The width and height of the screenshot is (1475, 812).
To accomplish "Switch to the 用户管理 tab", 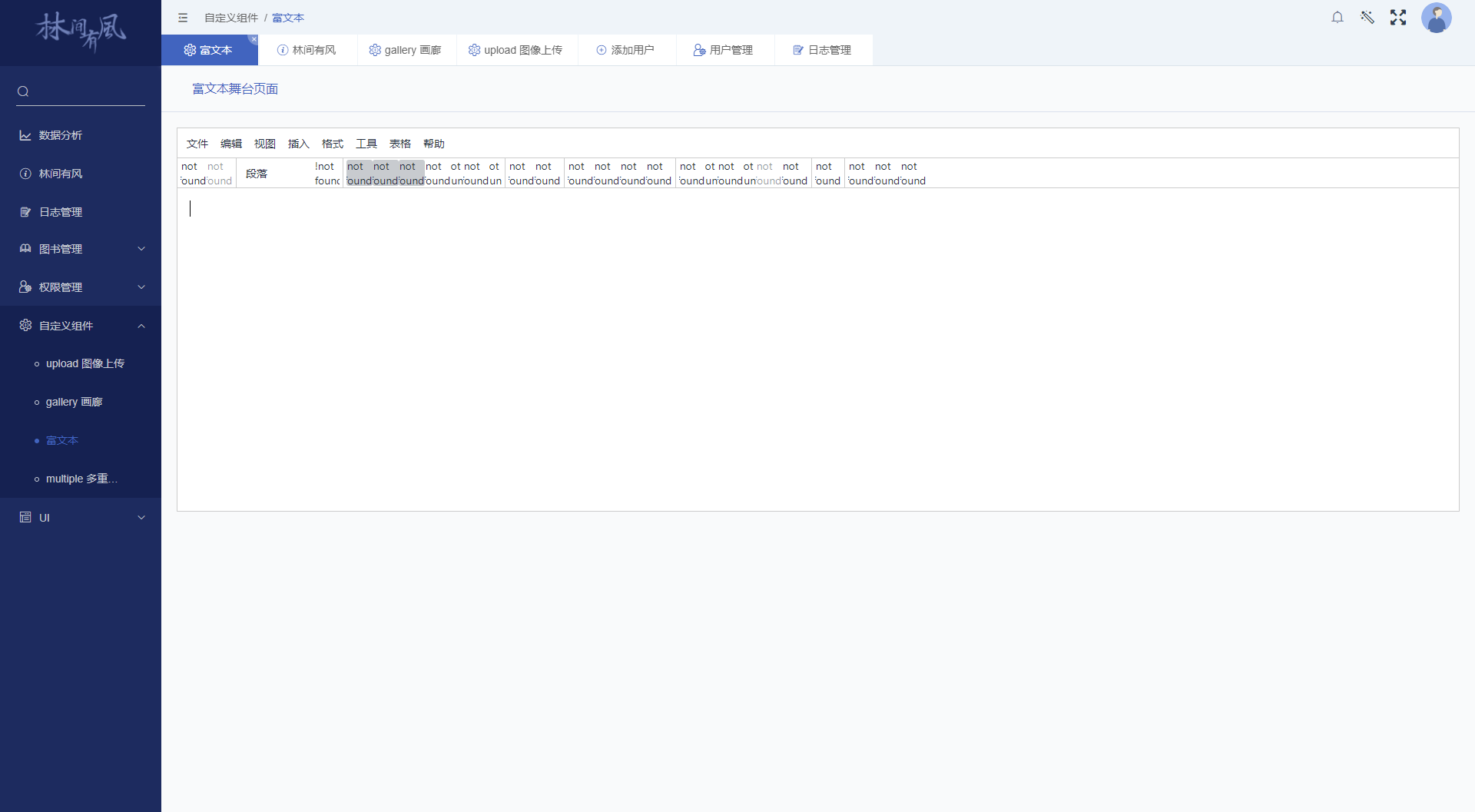I will point(724,49).
